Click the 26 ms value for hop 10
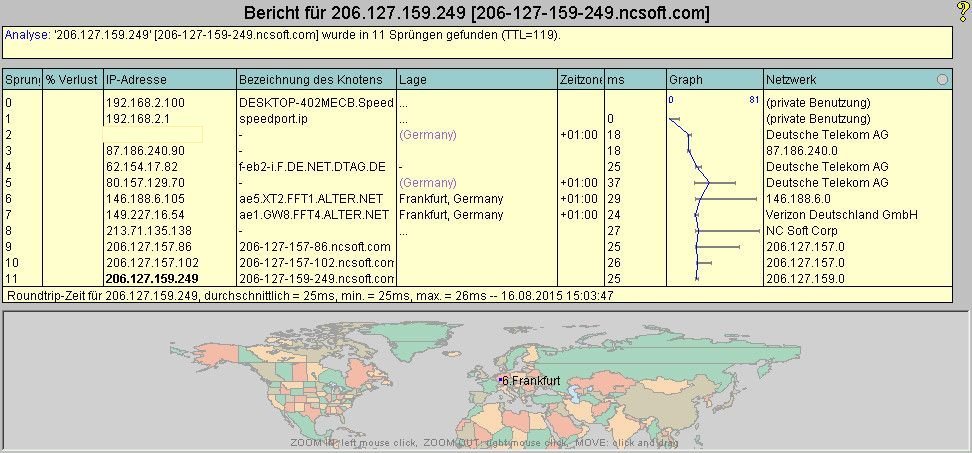This screenshot has width=972, height=453. [614, 263]
